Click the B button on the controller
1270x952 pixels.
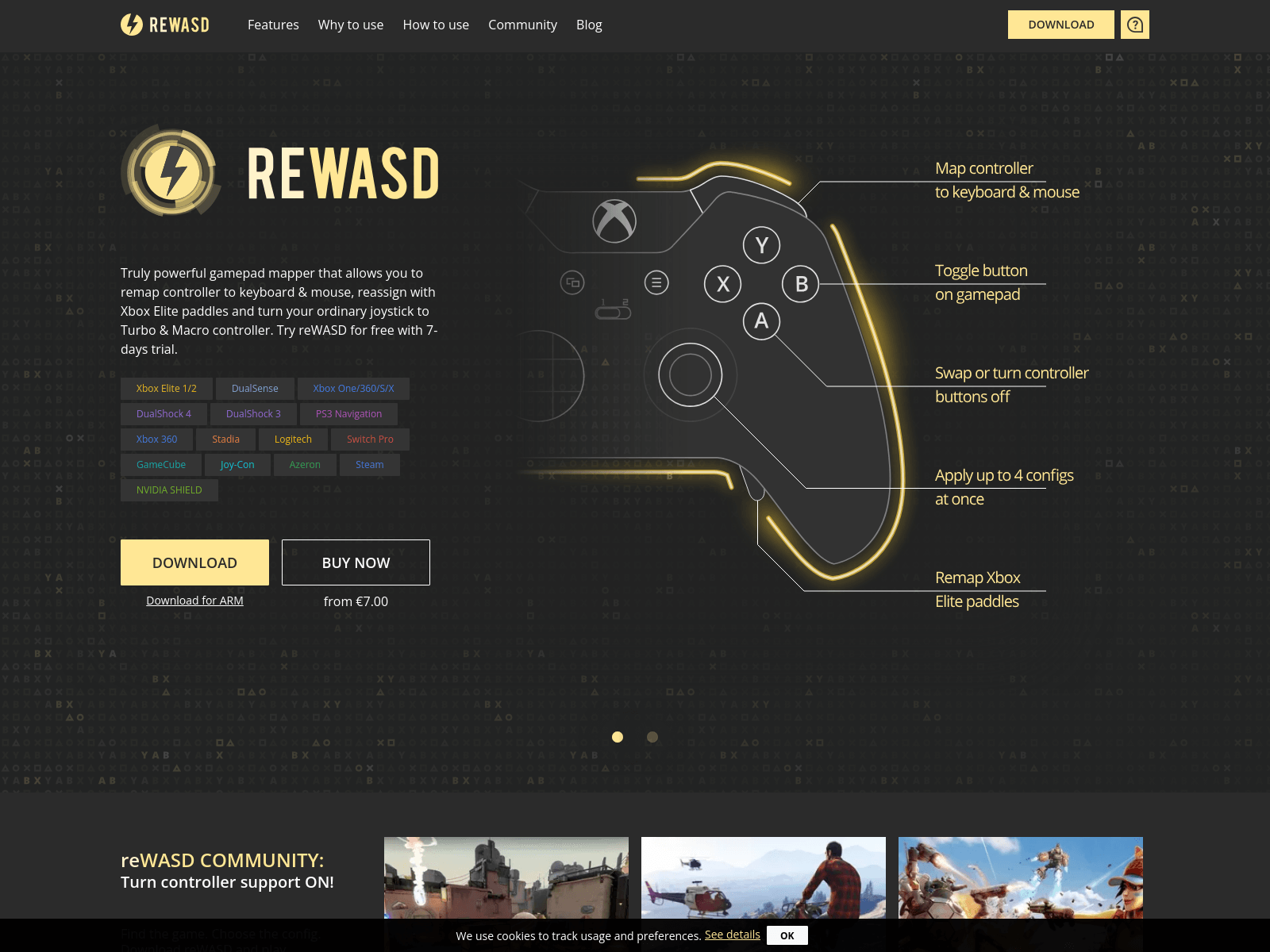[801, 284]
